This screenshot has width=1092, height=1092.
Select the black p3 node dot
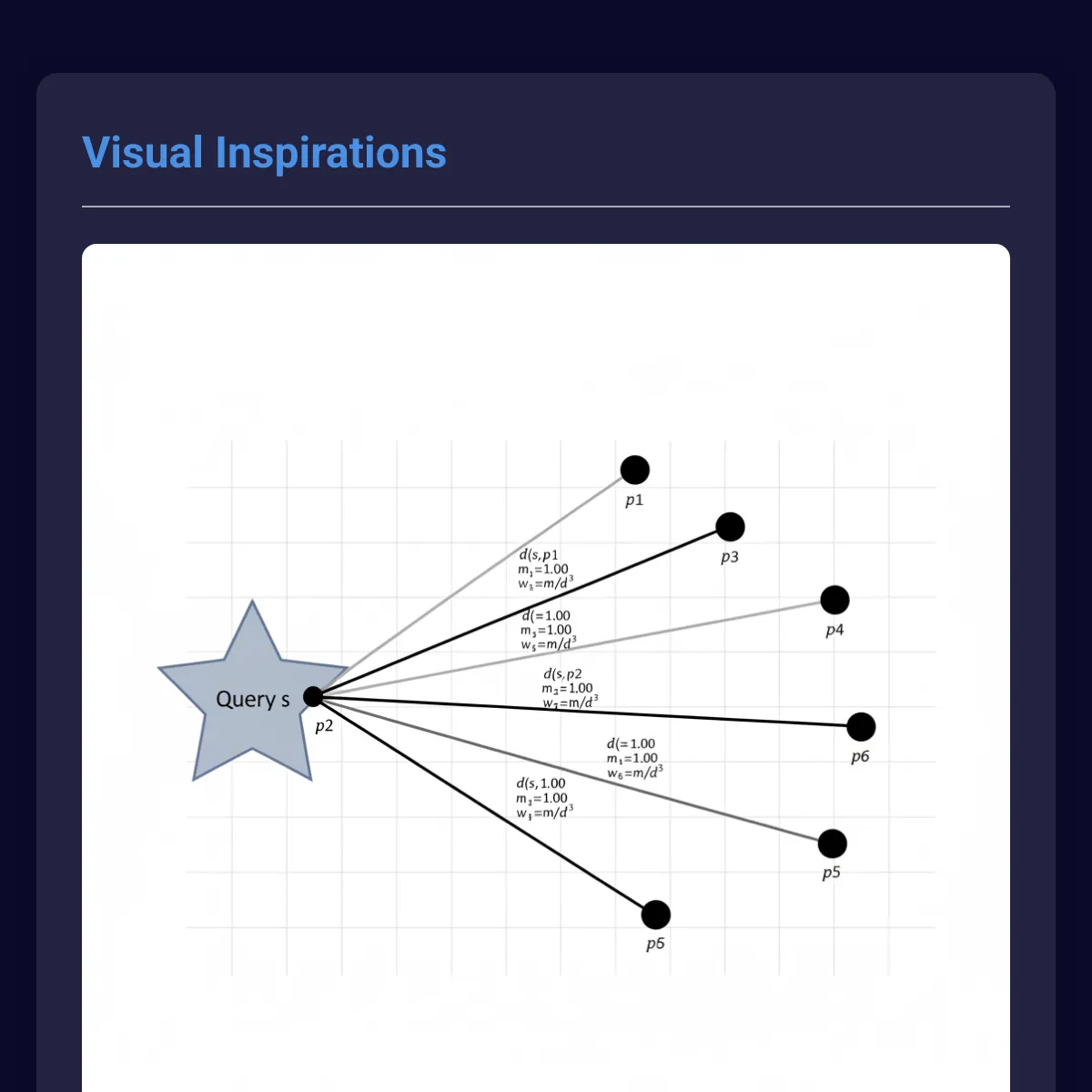point(730,526)
